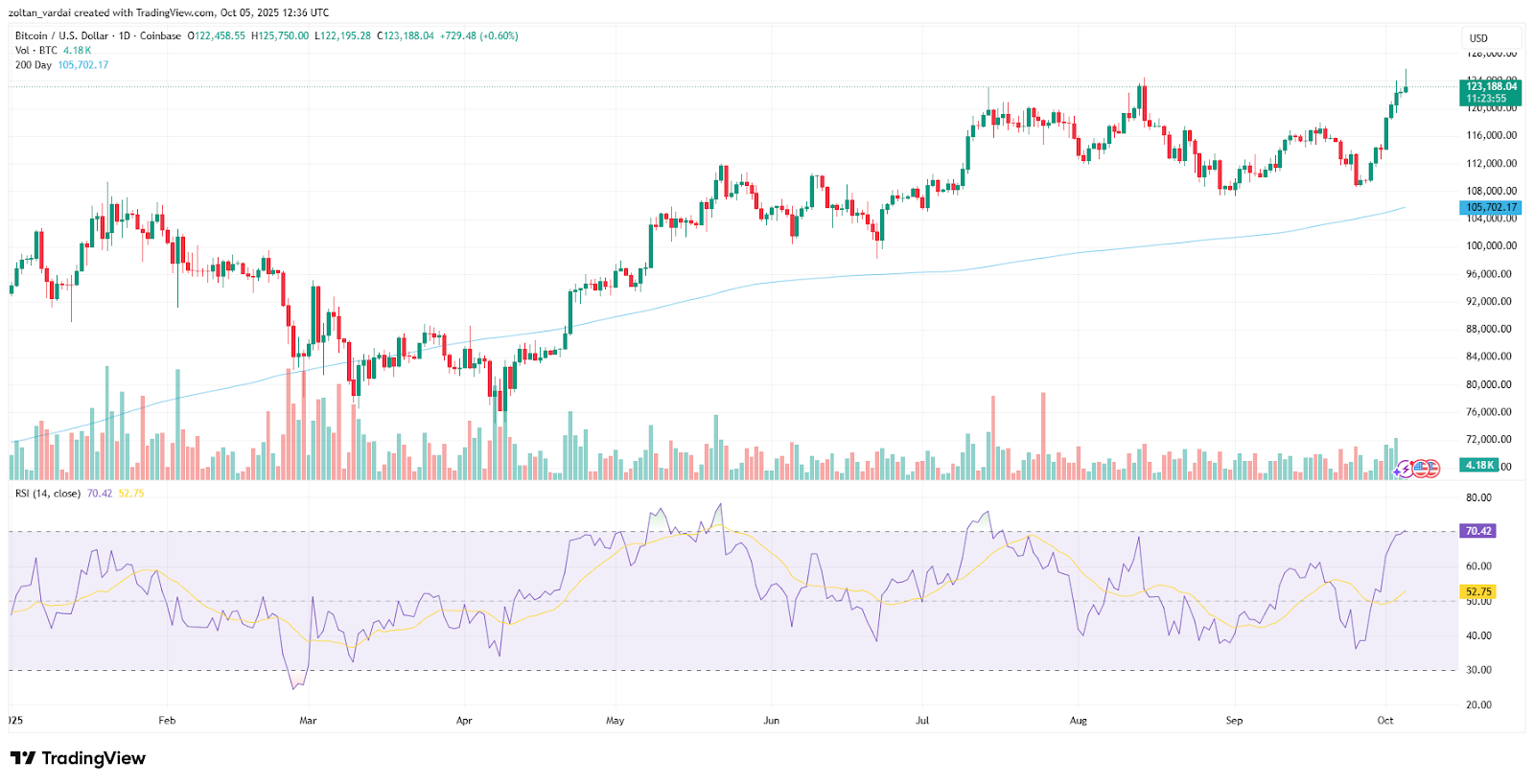Click the Vol · BTC indicator legend
Image resolution: width=1534 pixels, height=784 pixels.
[36, 51]
